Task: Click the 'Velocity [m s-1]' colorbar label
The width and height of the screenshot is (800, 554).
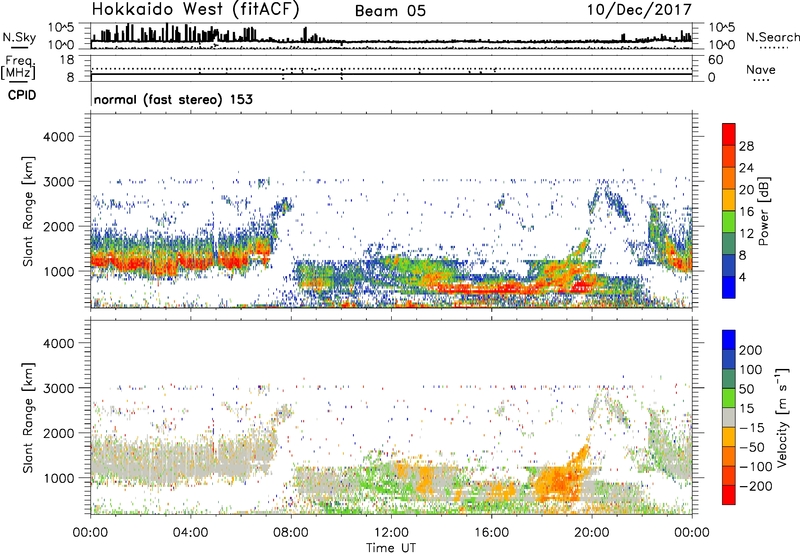Action: 783,417
